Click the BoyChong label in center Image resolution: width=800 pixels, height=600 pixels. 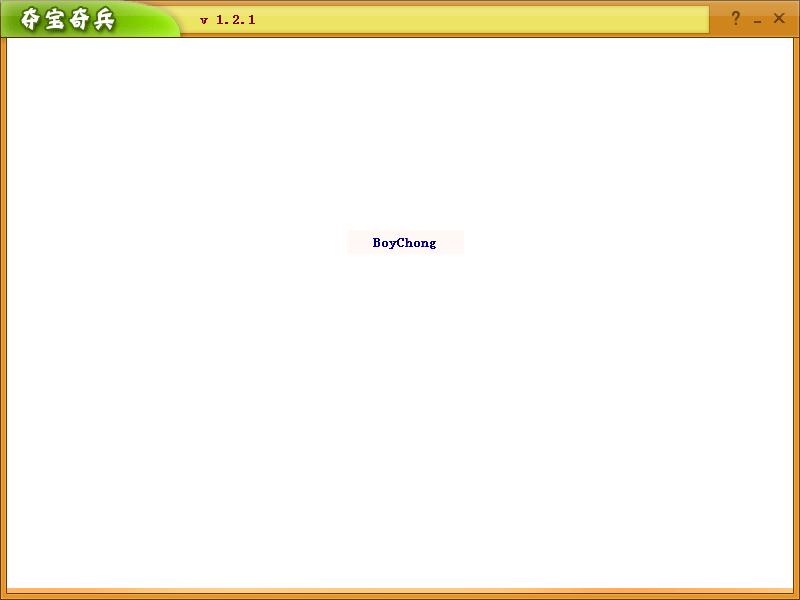(x=405, y=243)
